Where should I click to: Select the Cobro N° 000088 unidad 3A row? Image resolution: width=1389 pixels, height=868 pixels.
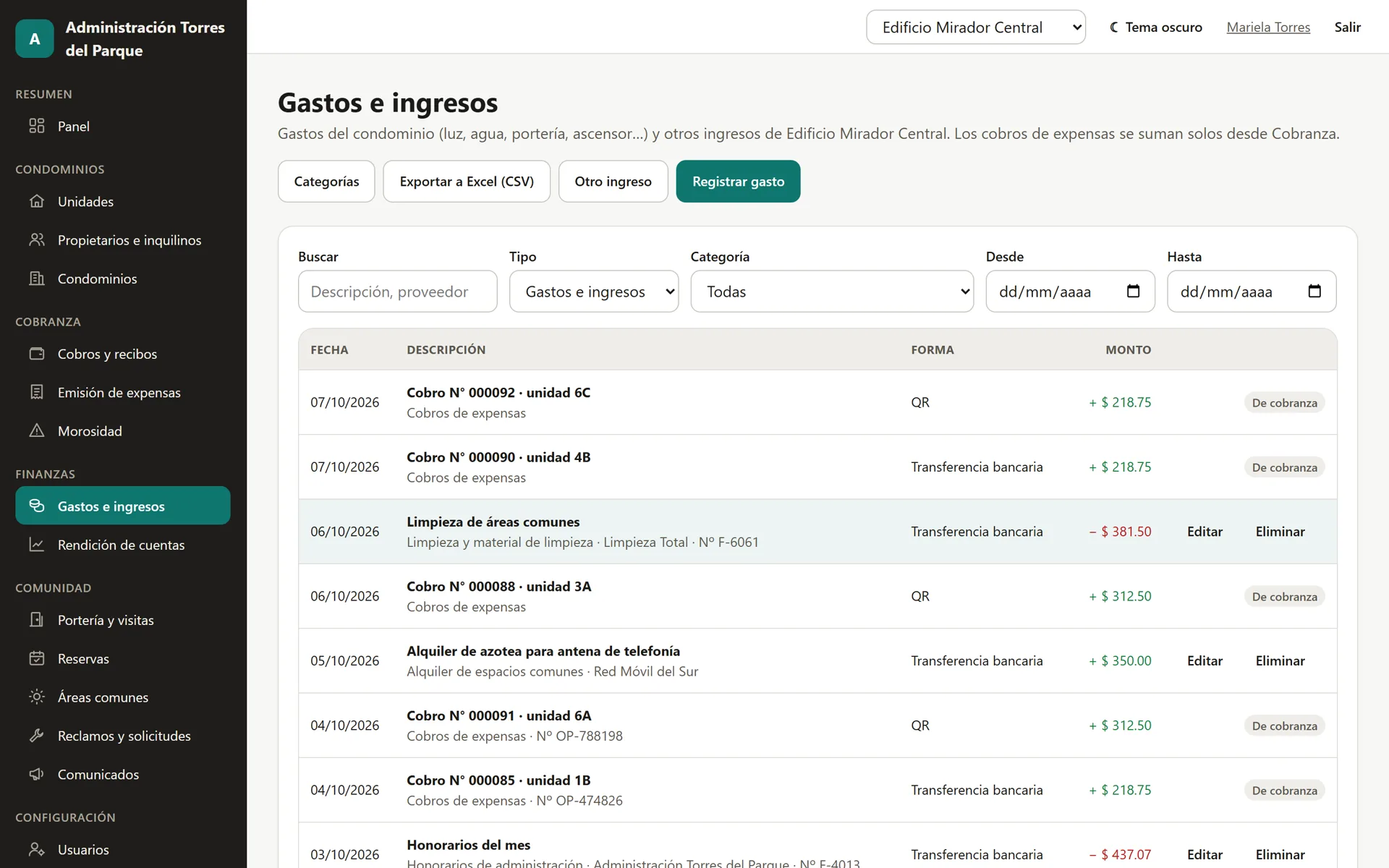[817, 596]
